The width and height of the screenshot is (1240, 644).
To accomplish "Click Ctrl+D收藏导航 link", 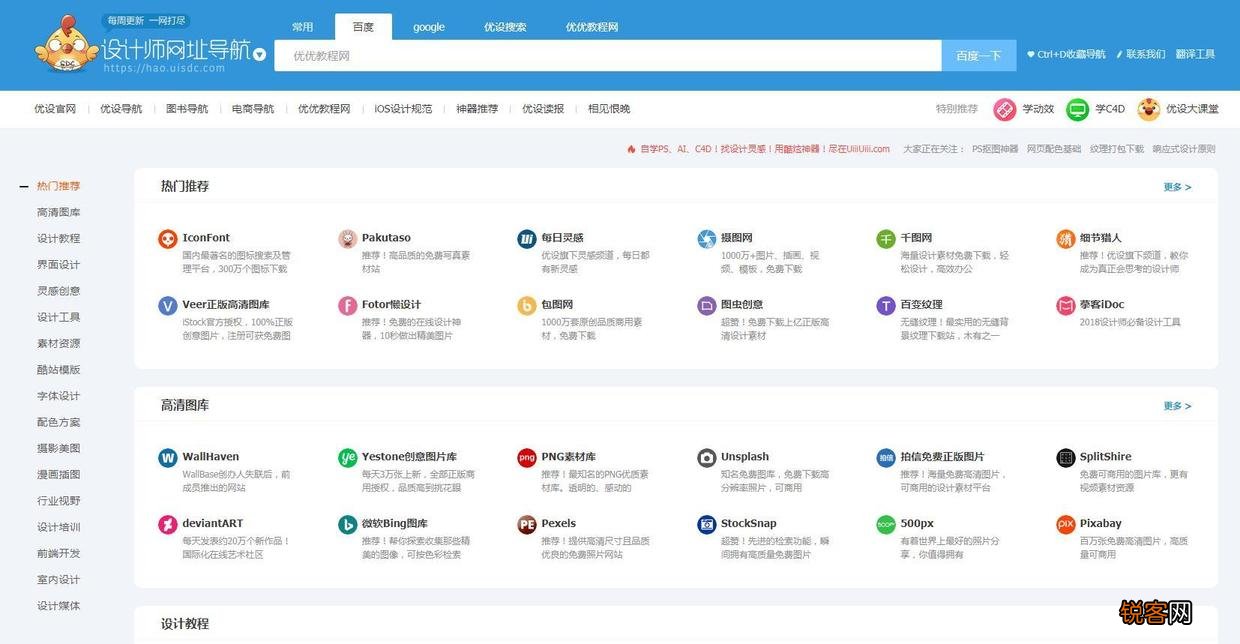I will (1066, 54).
